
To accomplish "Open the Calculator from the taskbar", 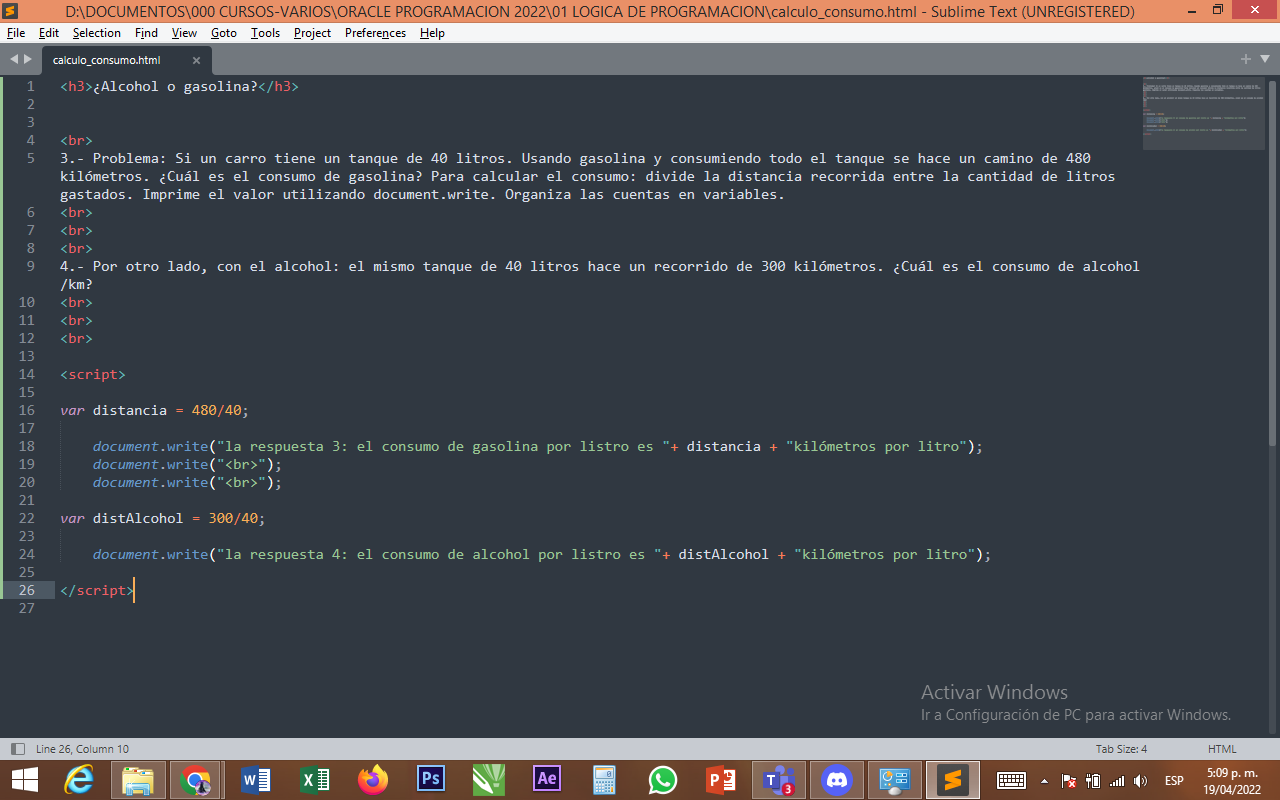I will click(x=604, y=779).
